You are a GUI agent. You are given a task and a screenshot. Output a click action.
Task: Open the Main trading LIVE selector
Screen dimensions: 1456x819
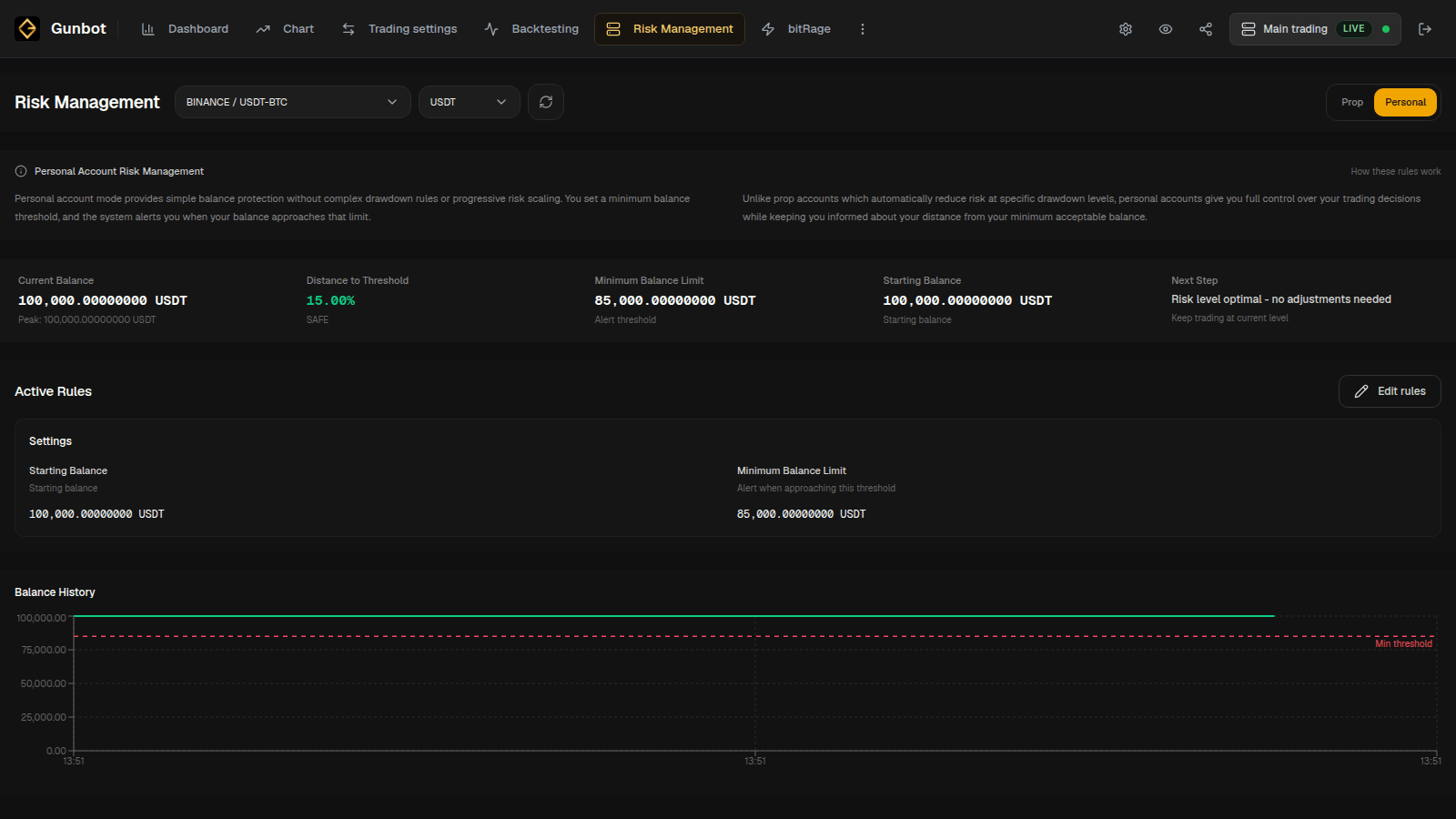click(x=1315, y=29)
